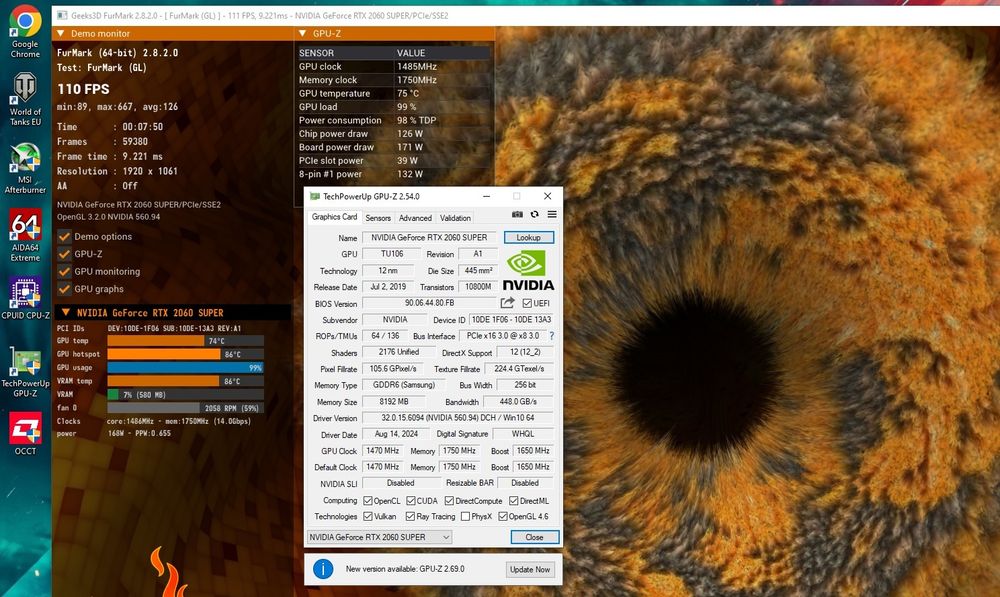Viewport: 1000px width, 597px height.
Task: Click fan 0 2058 RPM bar
Action: 185,408
